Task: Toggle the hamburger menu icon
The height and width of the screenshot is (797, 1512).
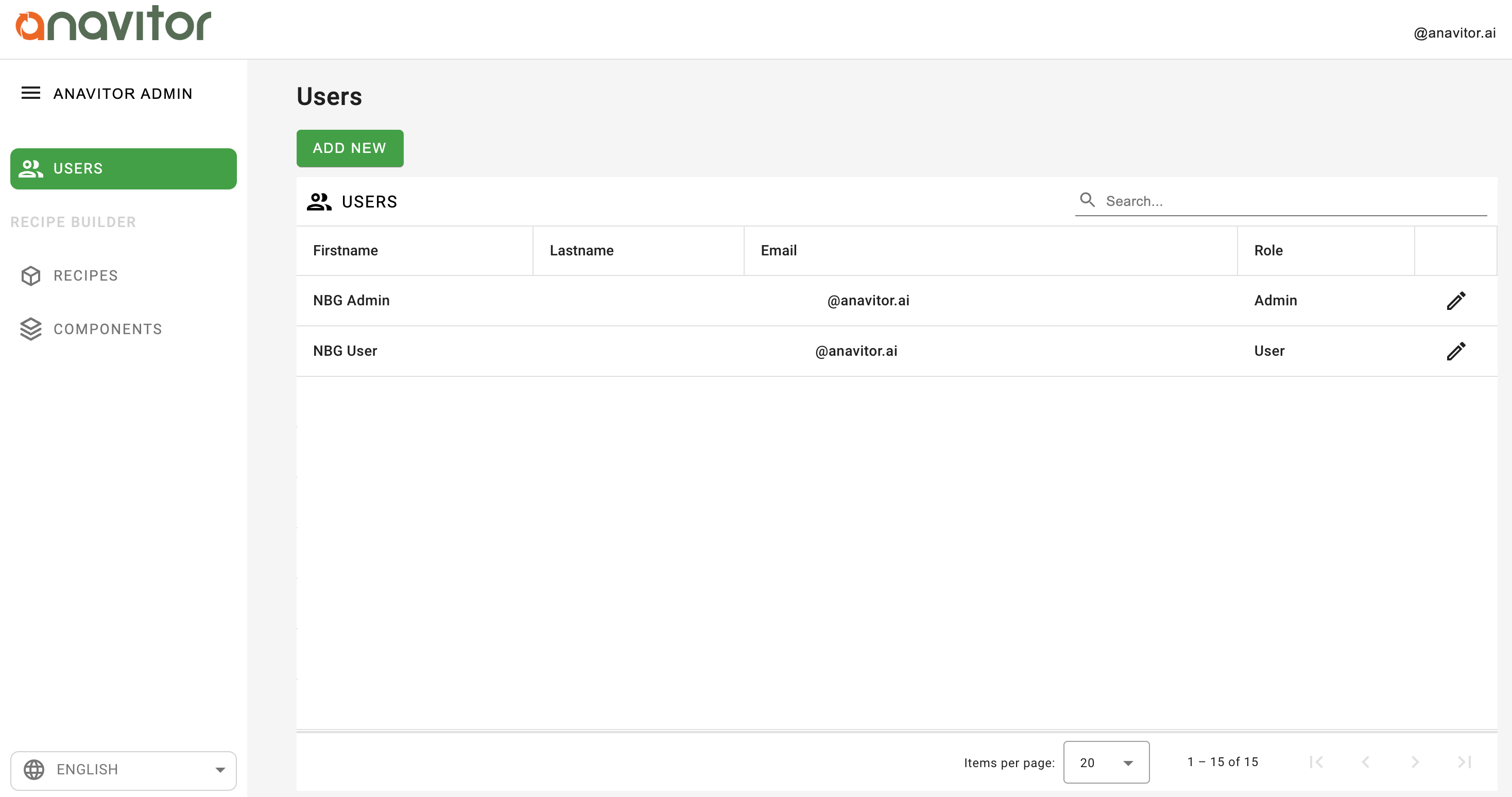Action: 30,93
